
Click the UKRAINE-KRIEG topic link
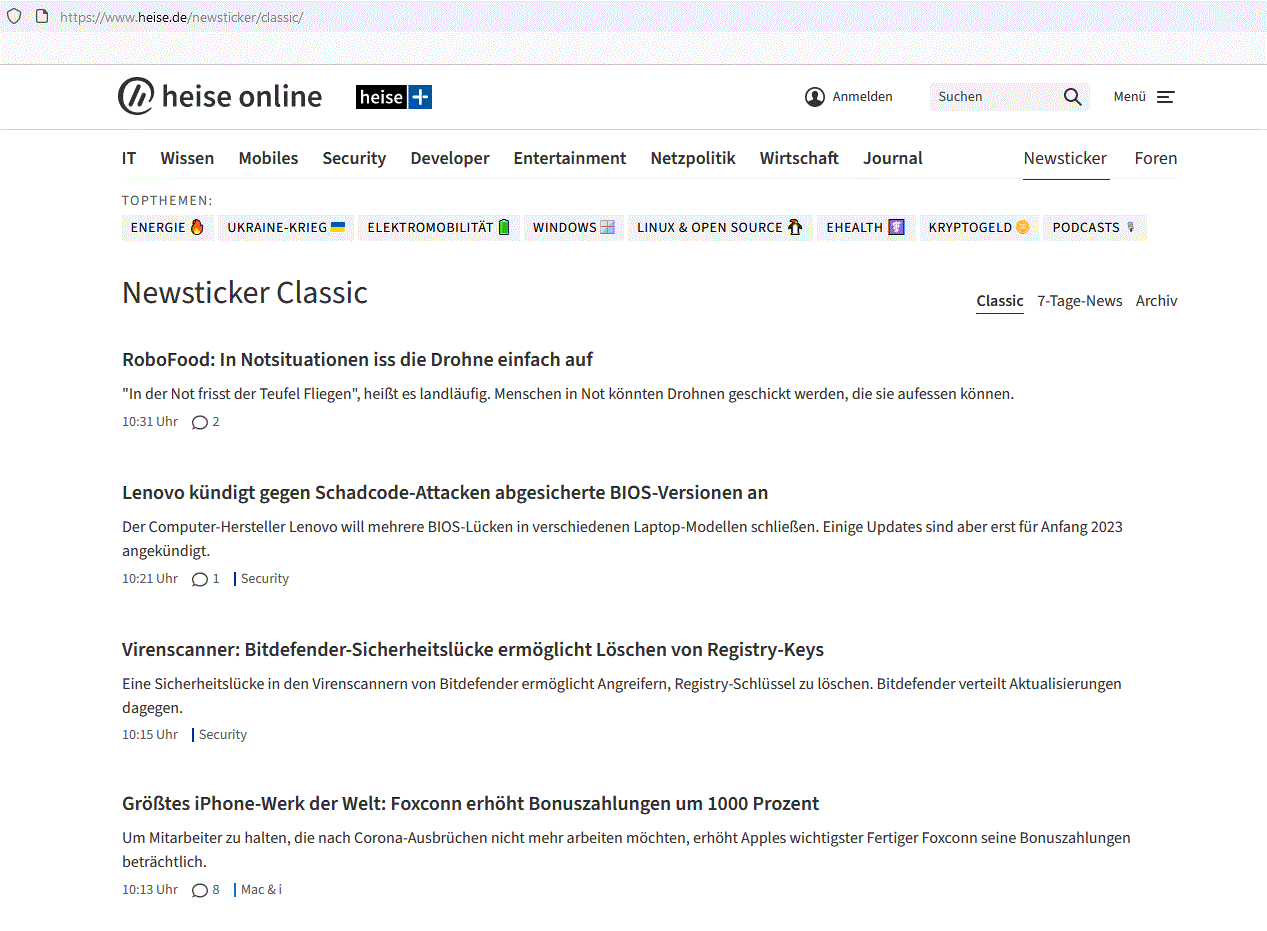(285, 227)
